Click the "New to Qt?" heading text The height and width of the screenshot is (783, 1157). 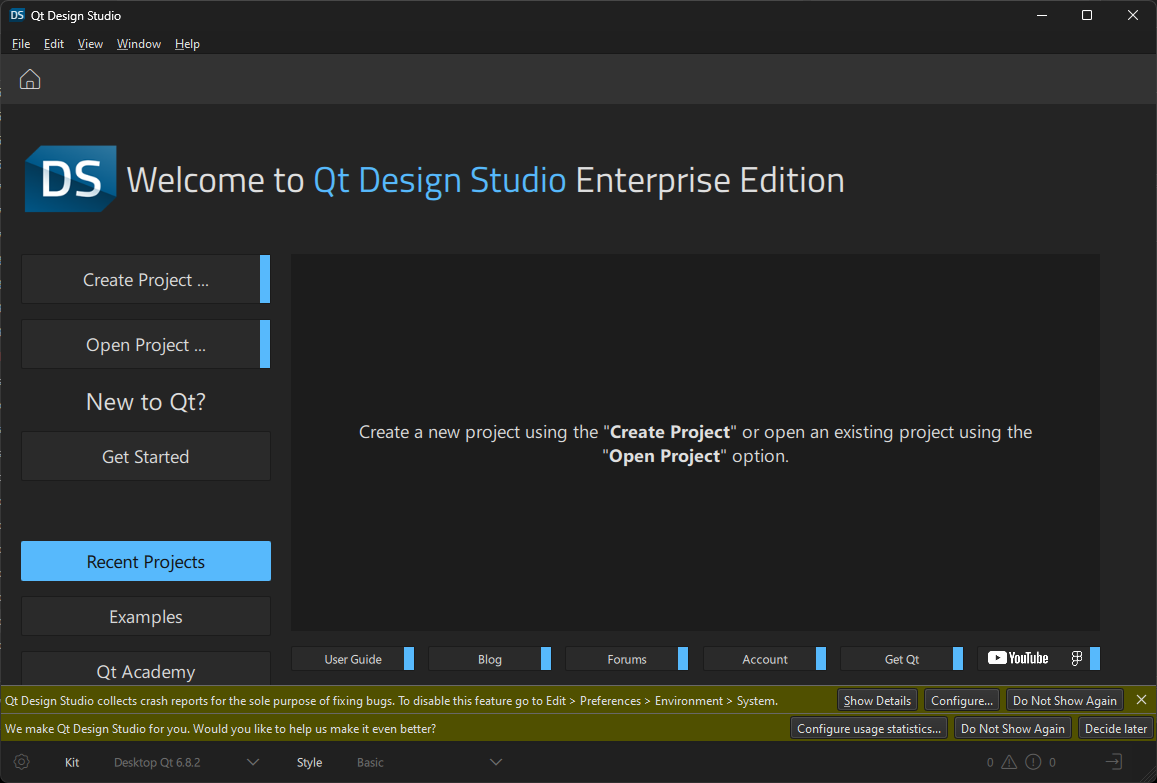click(146, 401)
